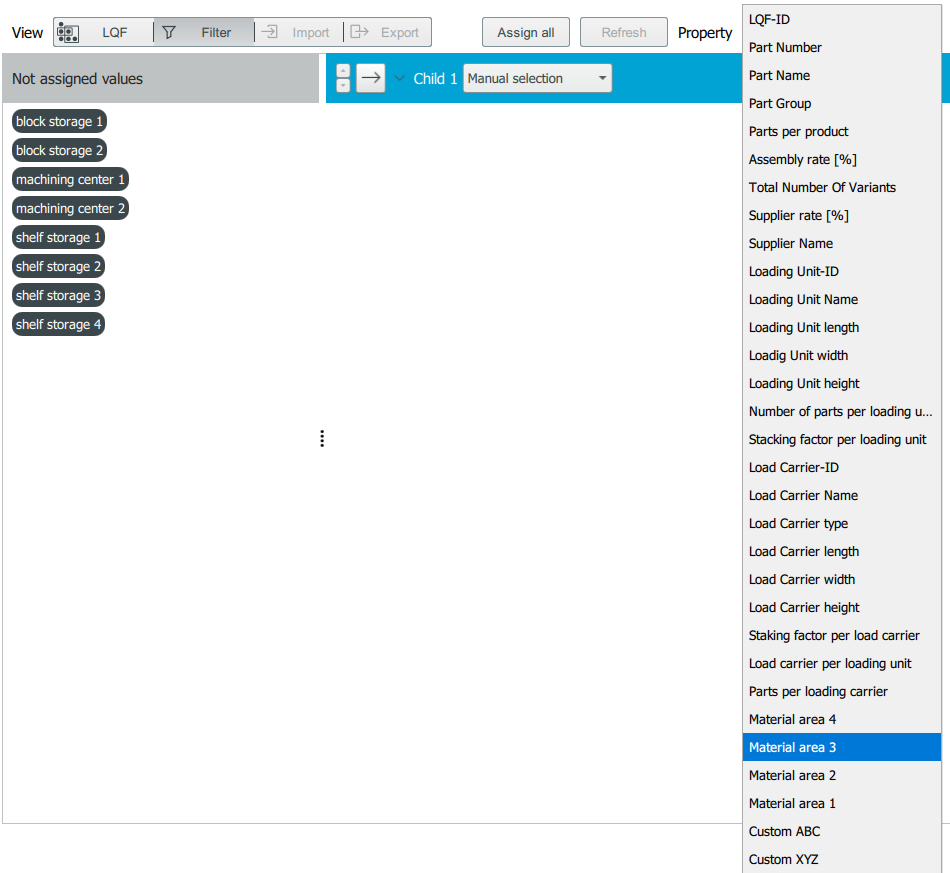
Task: Click the vertical dots splitter handle
Action: pyautogui.click(x=322, y=439)
